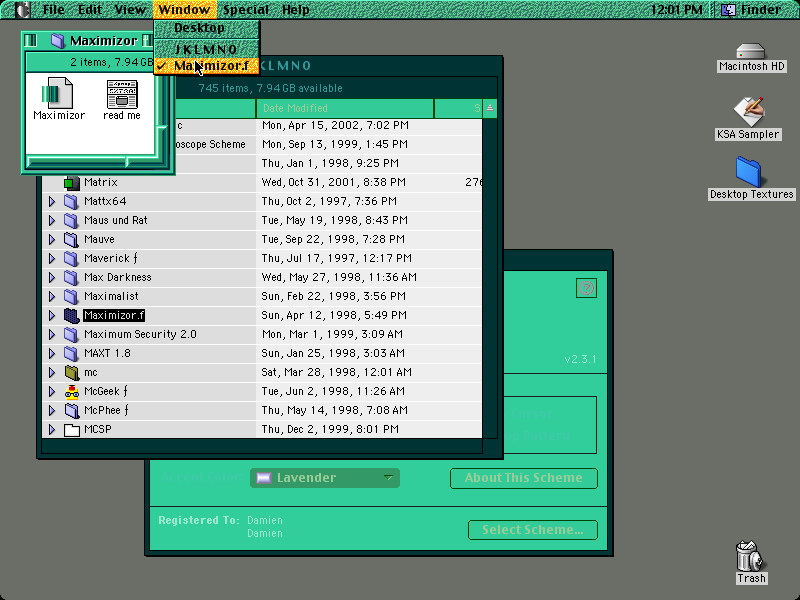Expand the McPhee ƒ disclosure triangle
This screenshot has height=600, width=800.
[x=52, y=410]
